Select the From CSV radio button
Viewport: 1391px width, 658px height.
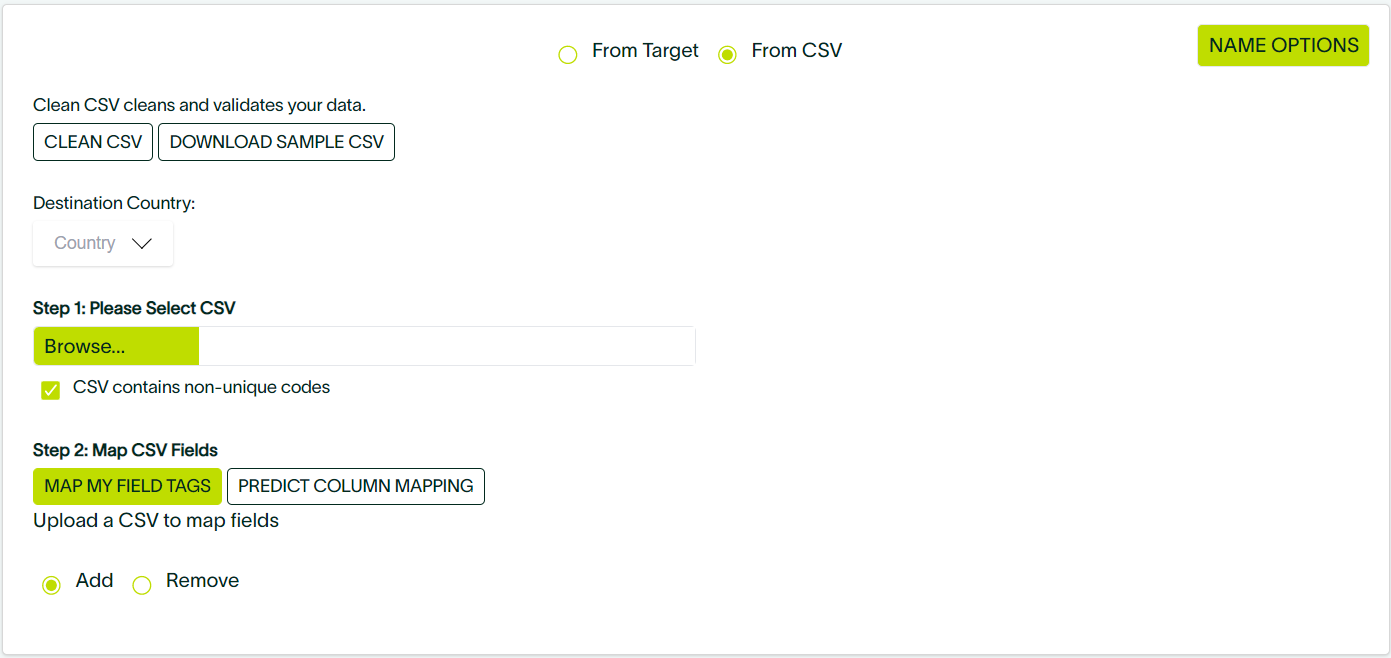[x=727, y=55]
